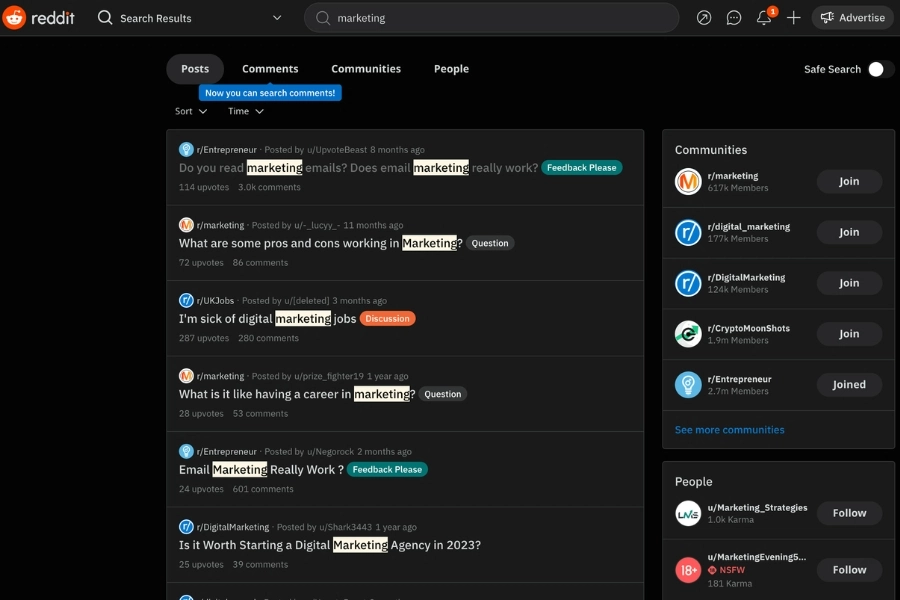Switch to the People tab
900x600 pixels.
451,69
